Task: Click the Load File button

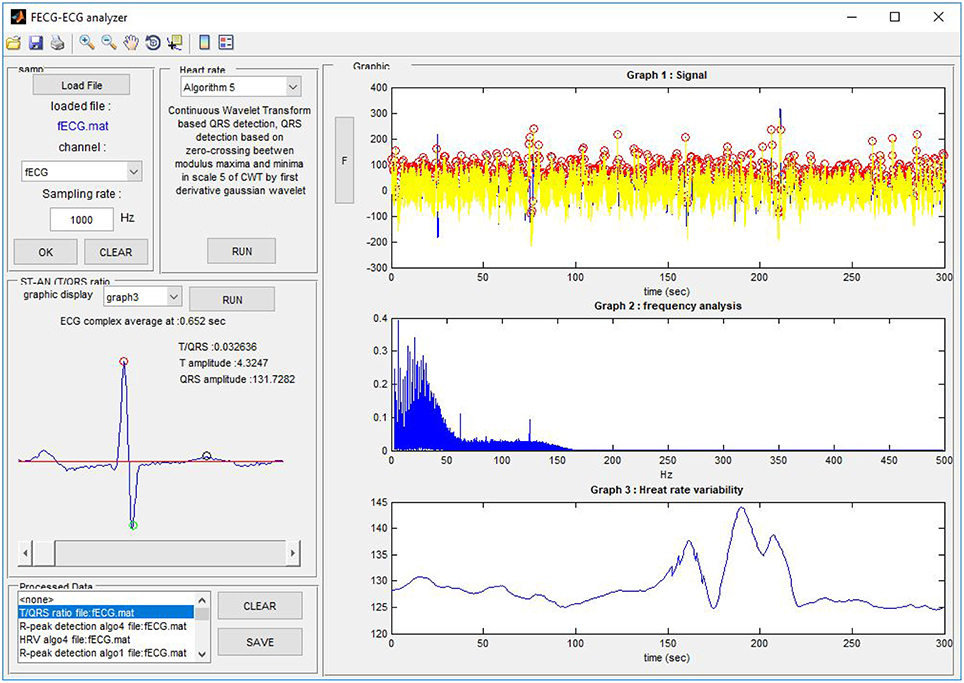Action: [82, 85]
